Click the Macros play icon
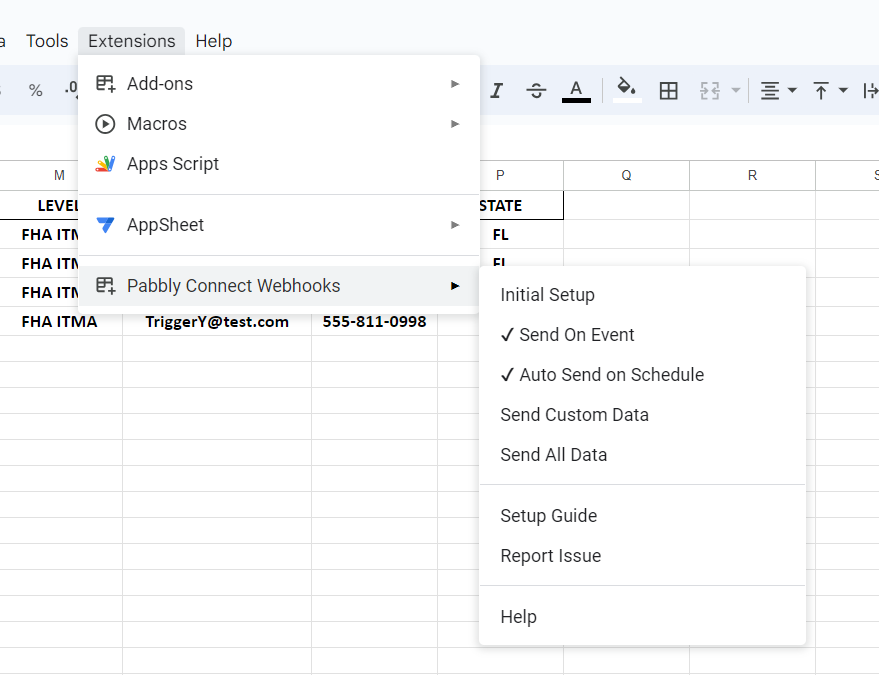Viewport: 879px width, 675px height. click(x=105, y=124)
